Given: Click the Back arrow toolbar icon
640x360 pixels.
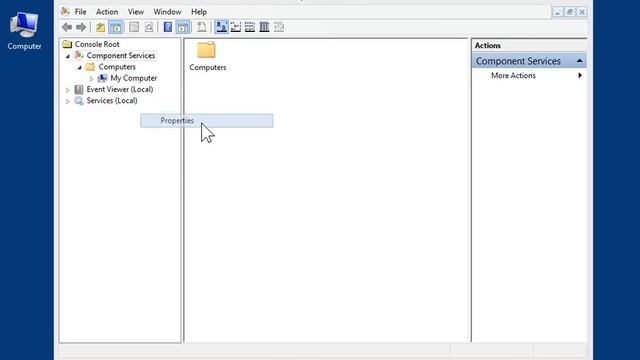Looking at the screenshot, I should [67, 27].
